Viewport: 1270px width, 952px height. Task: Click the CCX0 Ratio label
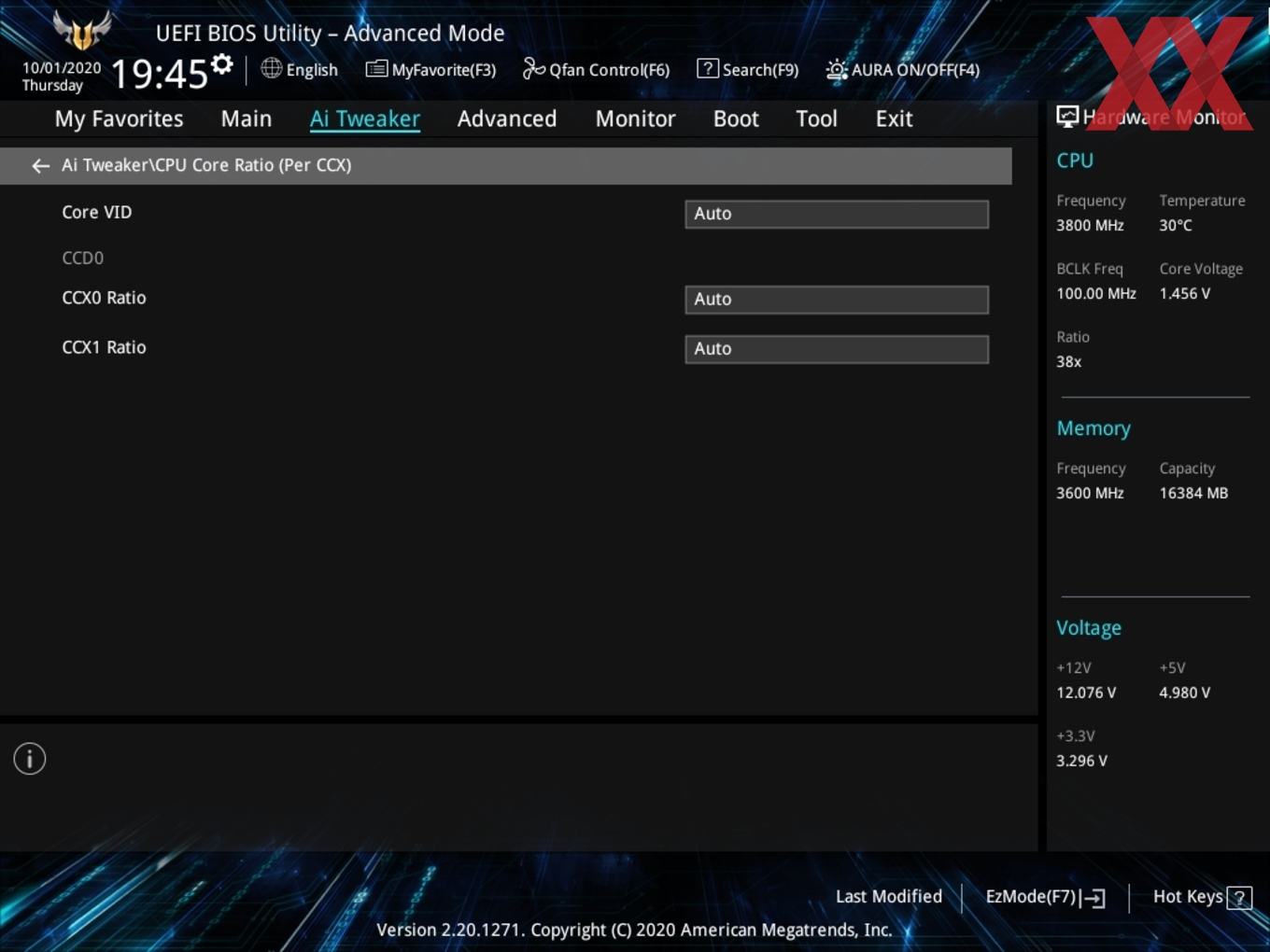coord(104,298)
